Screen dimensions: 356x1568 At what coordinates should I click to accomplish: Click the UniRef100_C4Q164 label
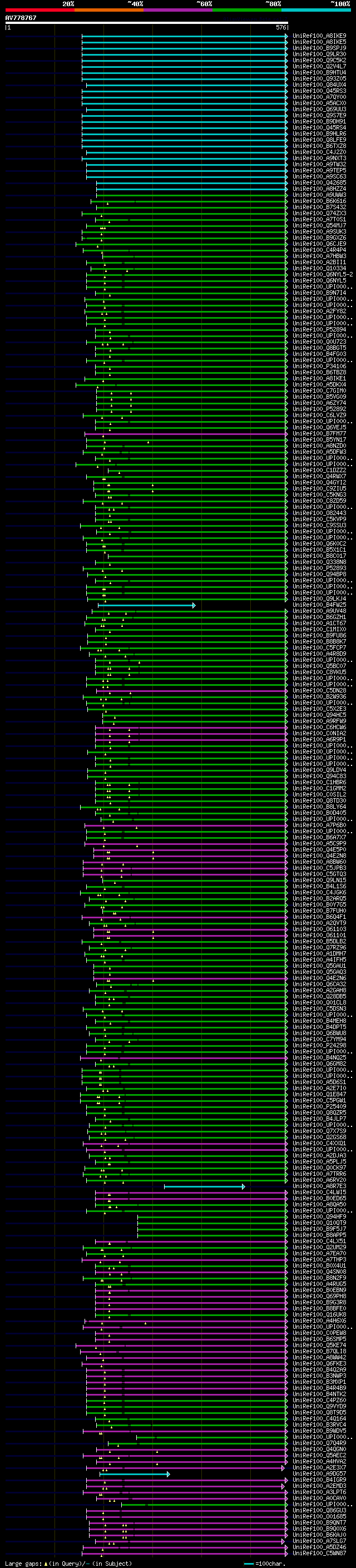pos(319,1419)
